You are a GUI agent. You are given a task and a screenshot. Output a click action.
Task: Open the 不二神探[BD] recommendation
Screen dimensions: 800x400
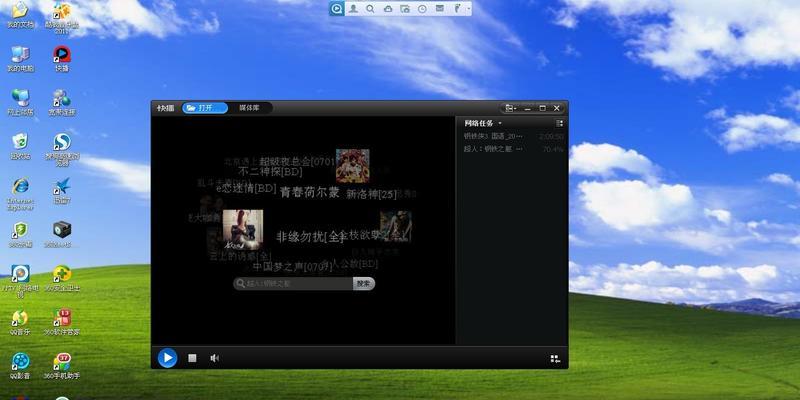[x=270, y=172]
